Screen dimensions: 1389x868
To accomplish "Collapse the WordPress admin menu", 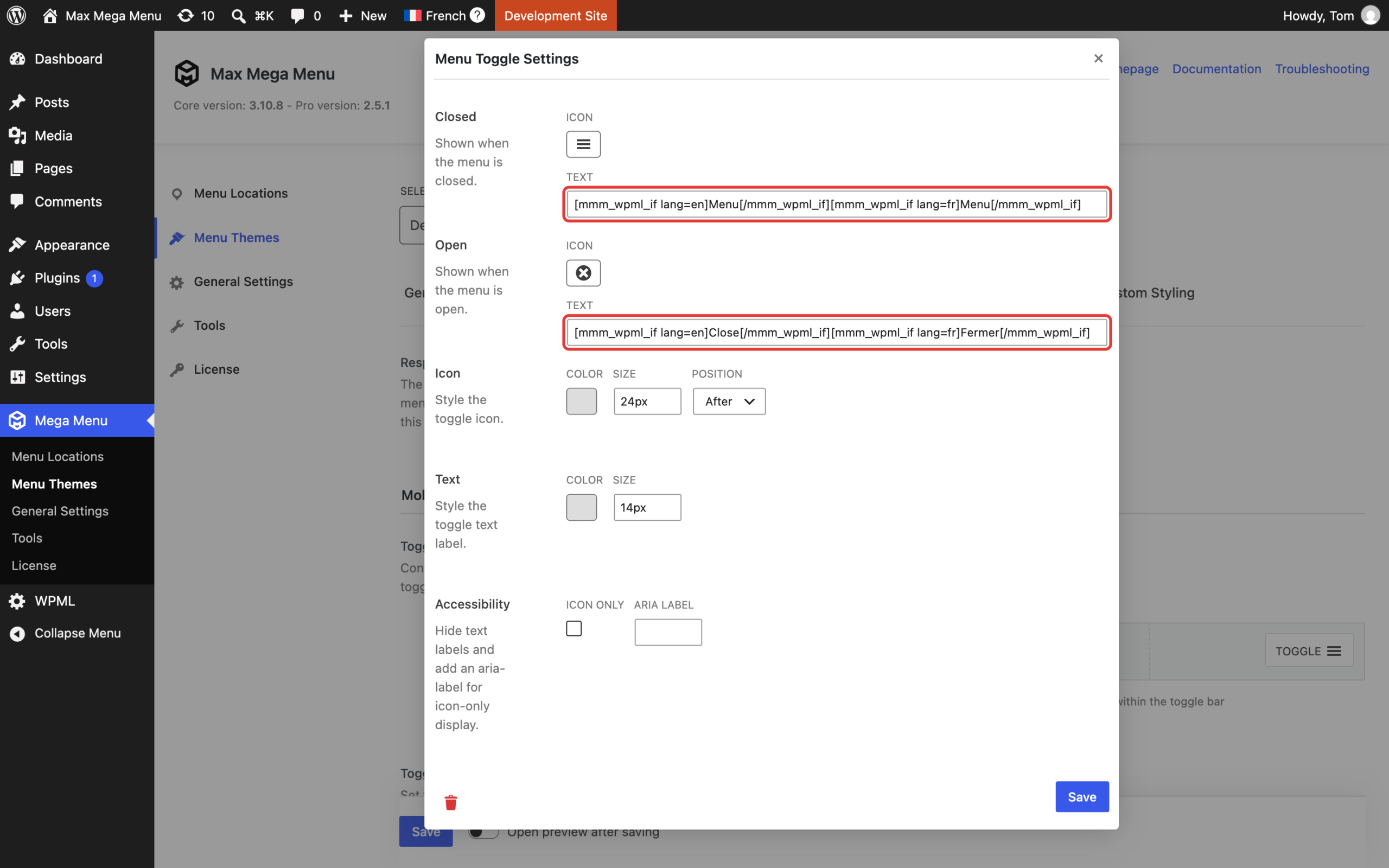I will [x=77, y=633].
